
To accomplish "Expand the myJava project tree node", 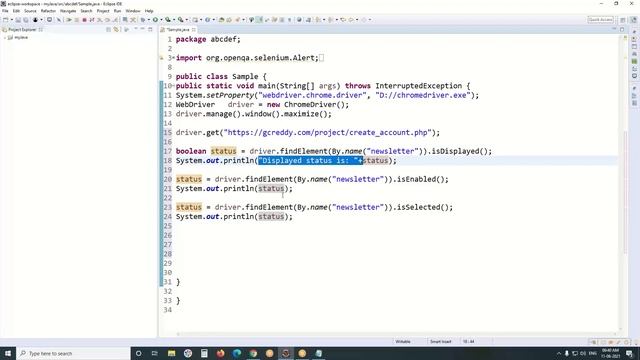I will 4,37.
